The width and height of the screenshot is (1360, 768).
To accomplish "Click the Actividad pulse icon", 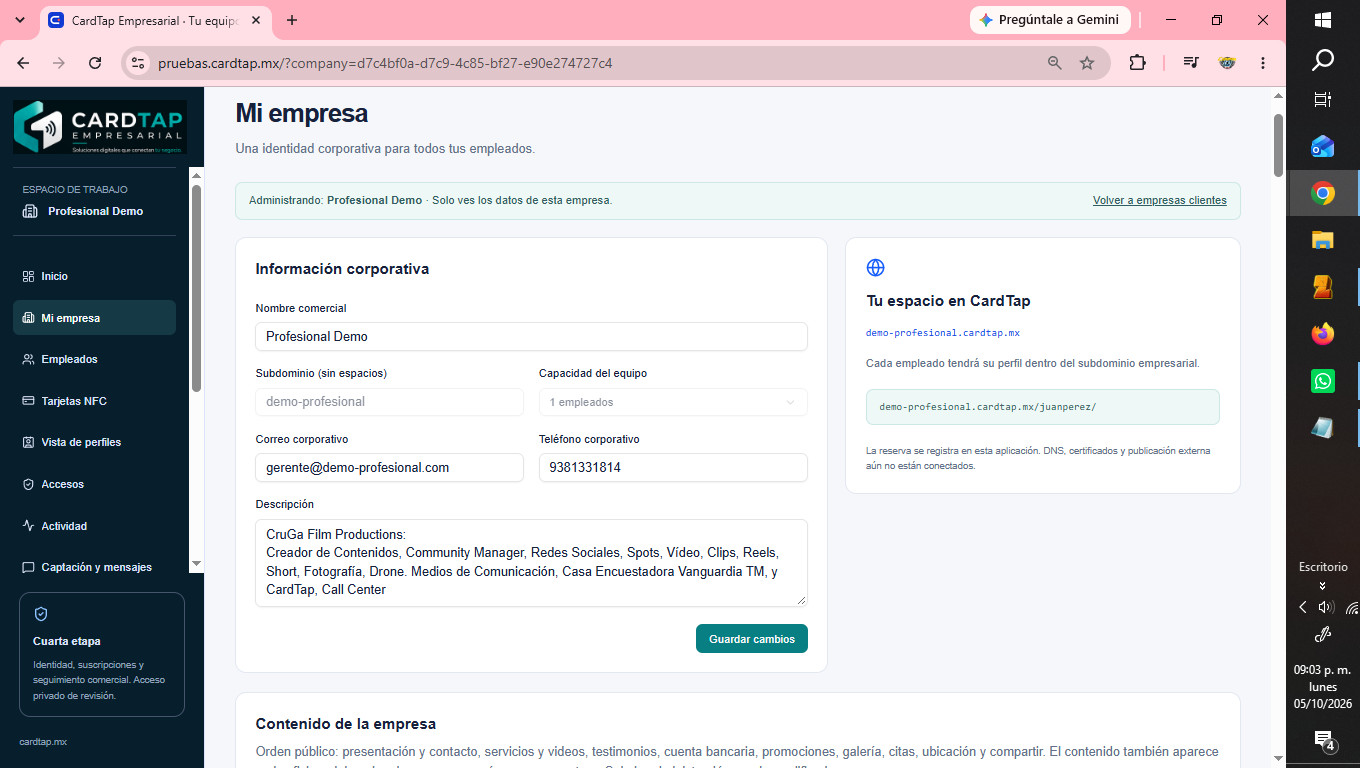I will pos(28,526).
